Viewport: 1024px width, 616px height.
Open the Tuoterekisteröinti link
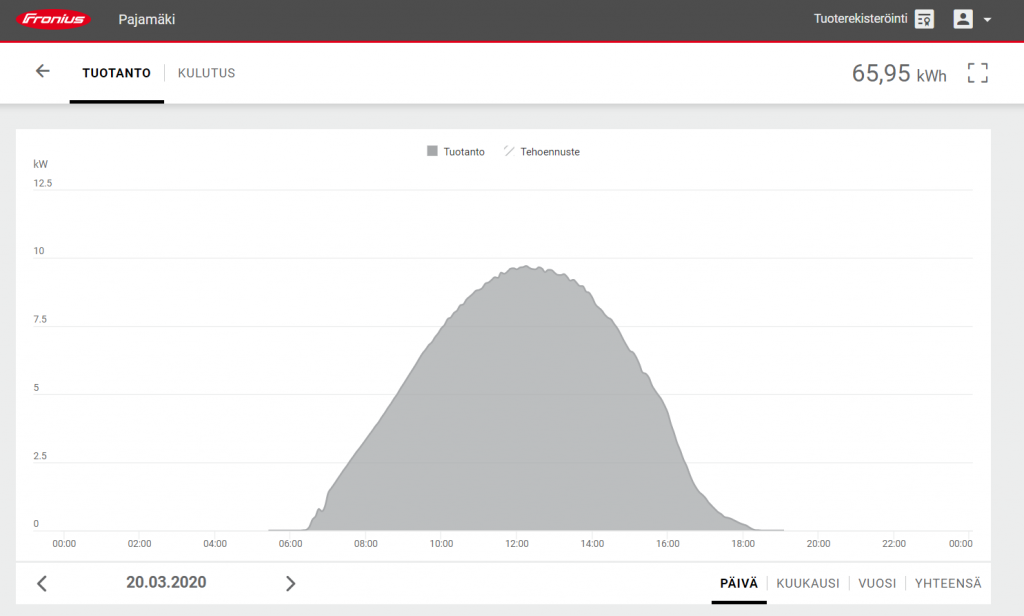click(861, 19)
